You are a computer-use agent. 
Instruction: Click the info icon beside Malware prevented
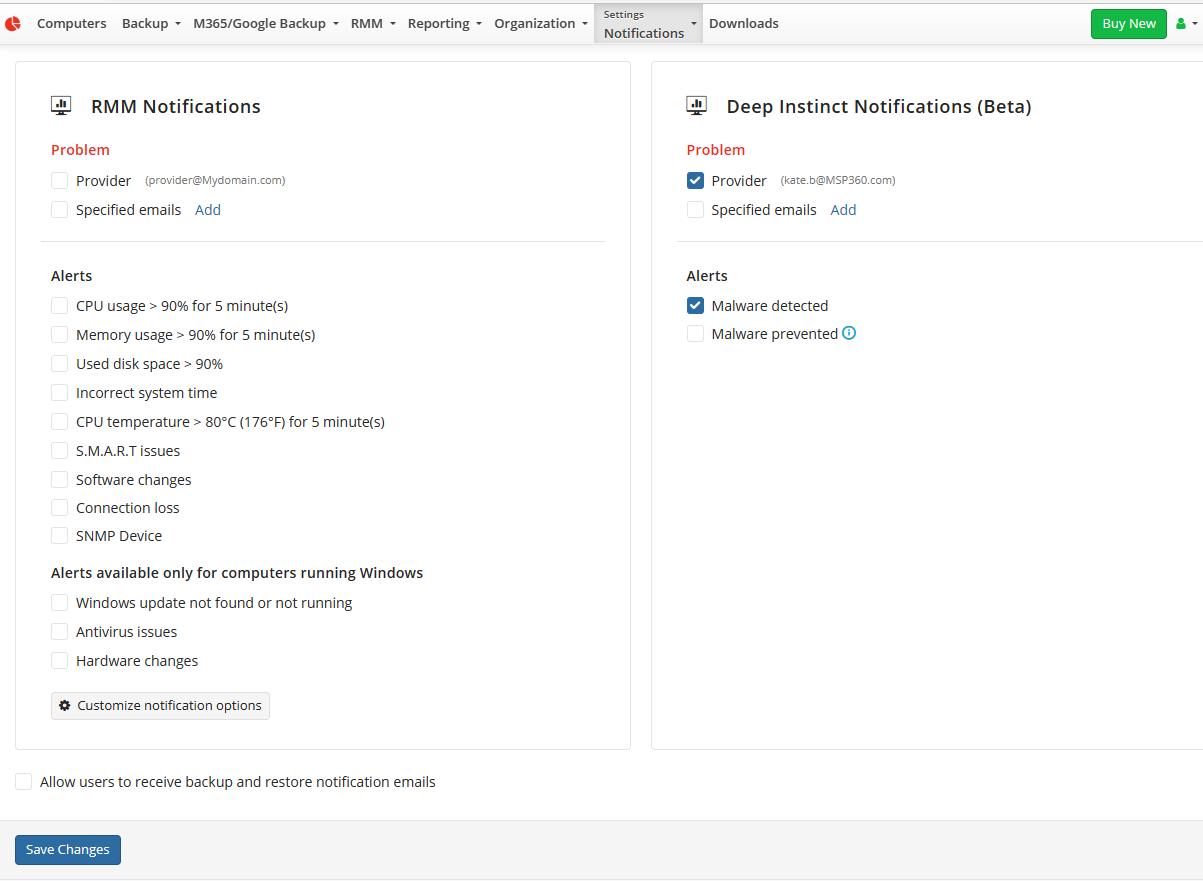[x=849, y=333]
